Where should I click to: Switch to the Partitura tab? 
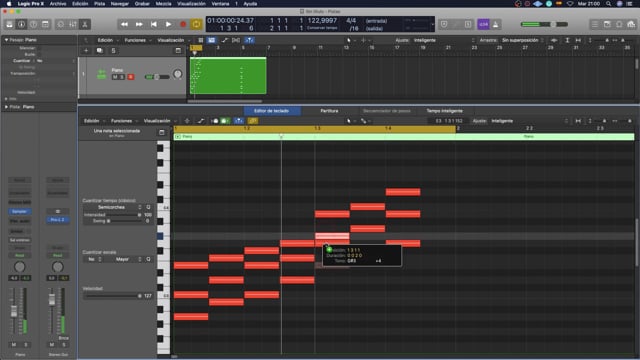pos(329,111)
